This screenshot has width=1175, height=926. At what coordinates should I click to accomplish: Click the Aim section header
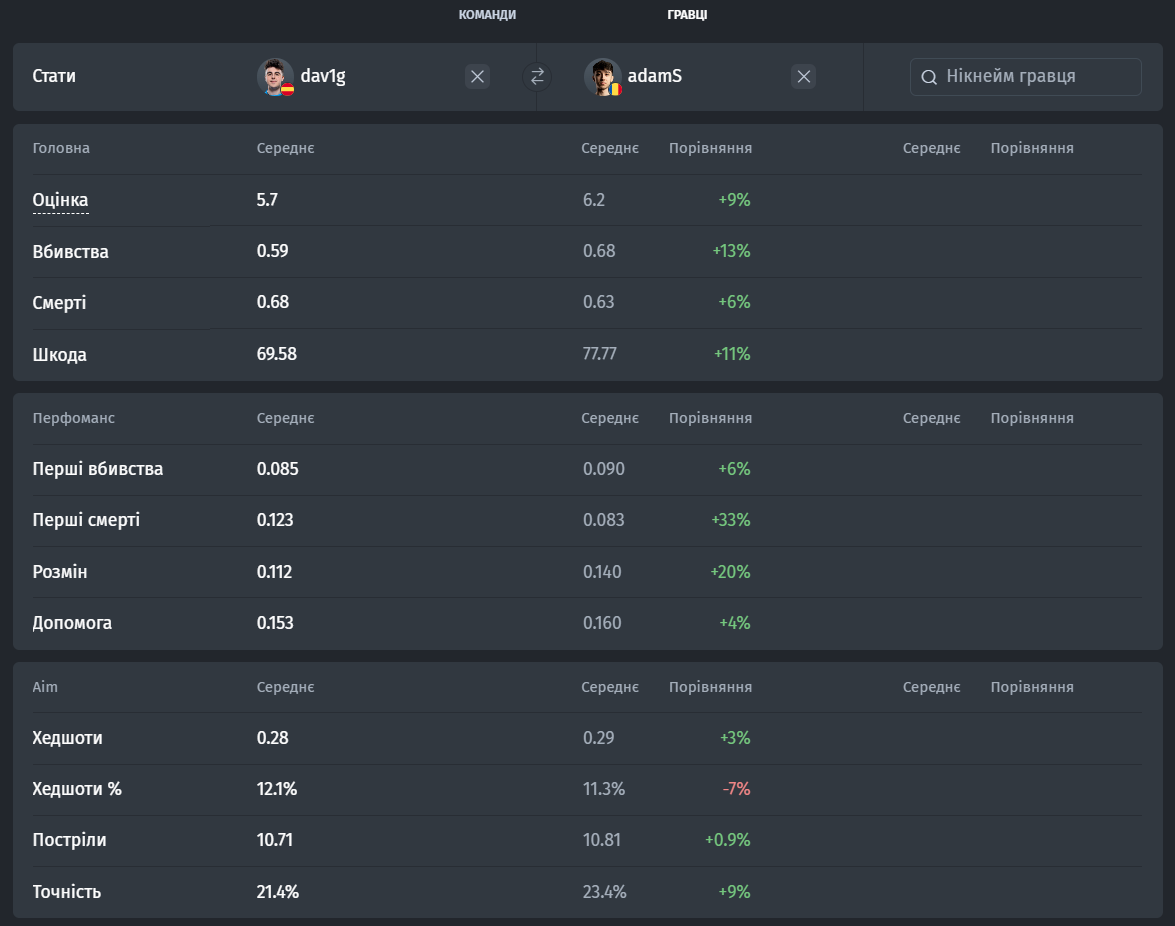[45, 687]
